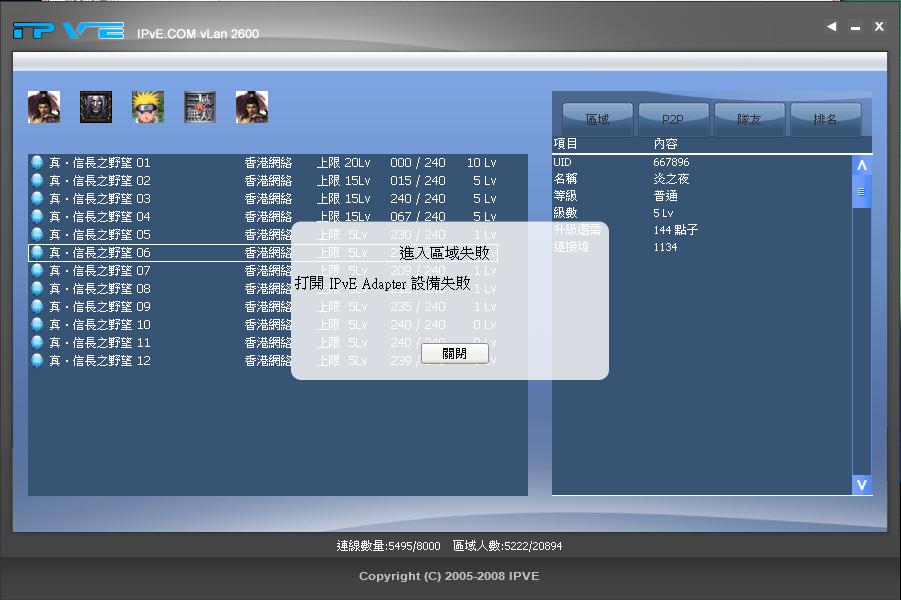
Task: Select the dark masked character game icon
Action: click(96, 107)
